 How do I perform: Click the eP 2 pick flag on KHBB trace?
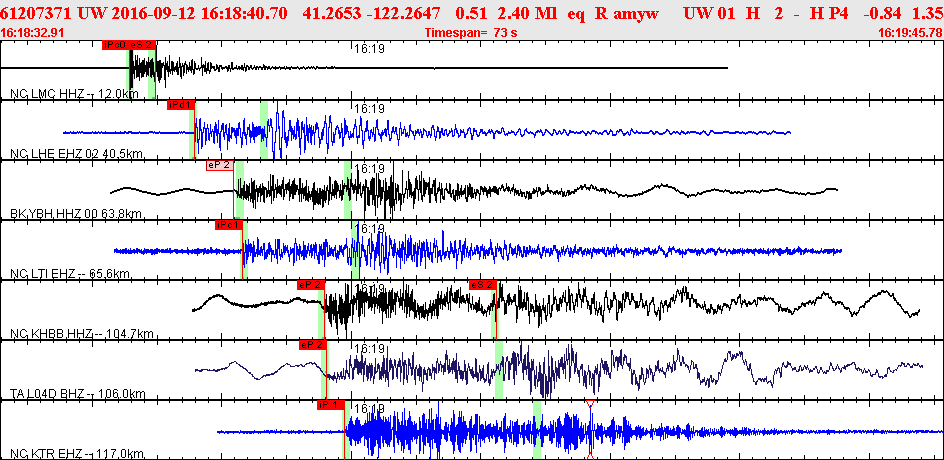311,285
